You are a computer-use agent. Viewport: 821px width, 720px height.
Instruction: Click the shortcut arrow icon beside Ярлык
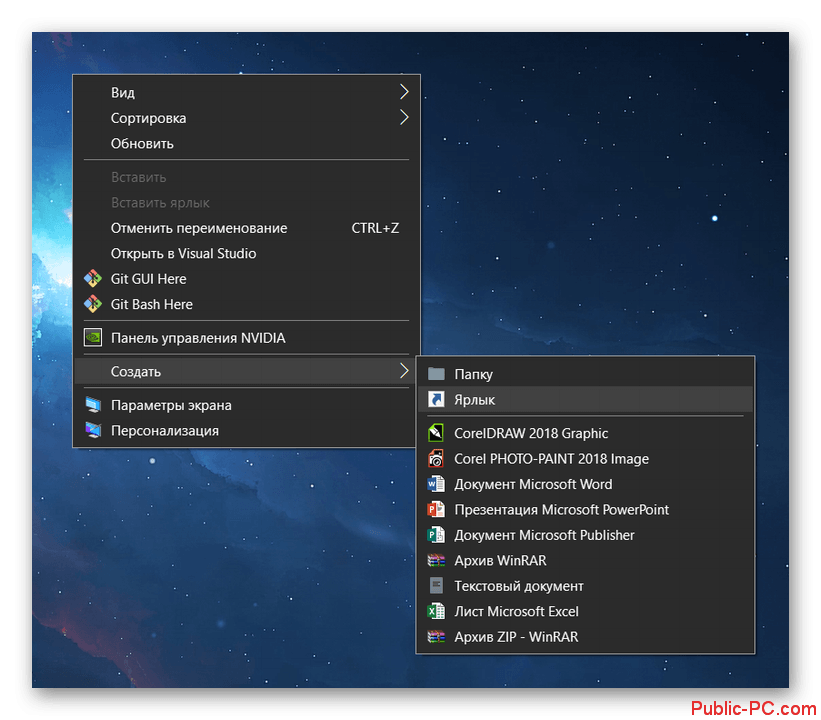(x=436, y=400)
